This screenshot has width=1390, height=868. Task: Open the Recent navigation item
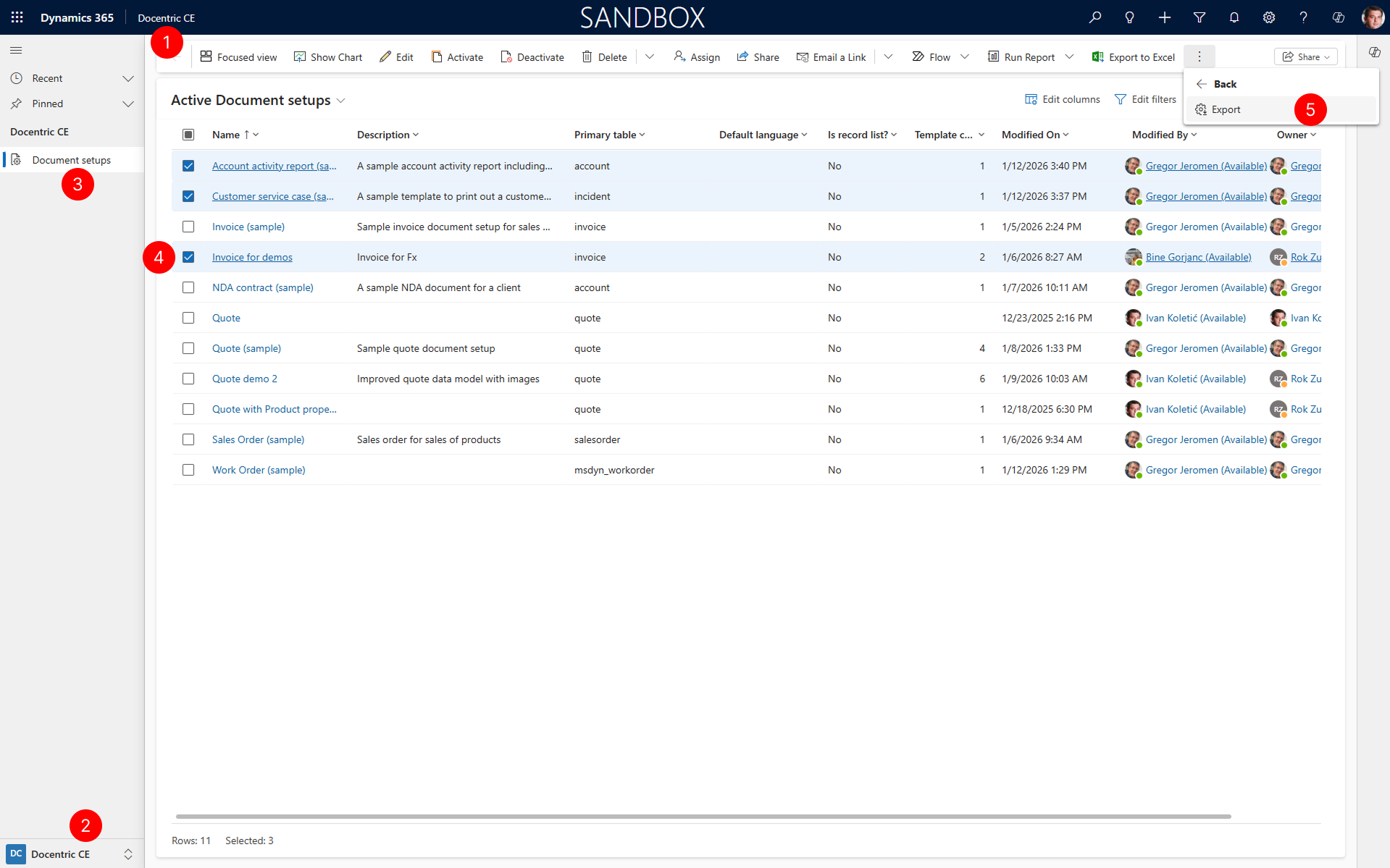(47, 78)
